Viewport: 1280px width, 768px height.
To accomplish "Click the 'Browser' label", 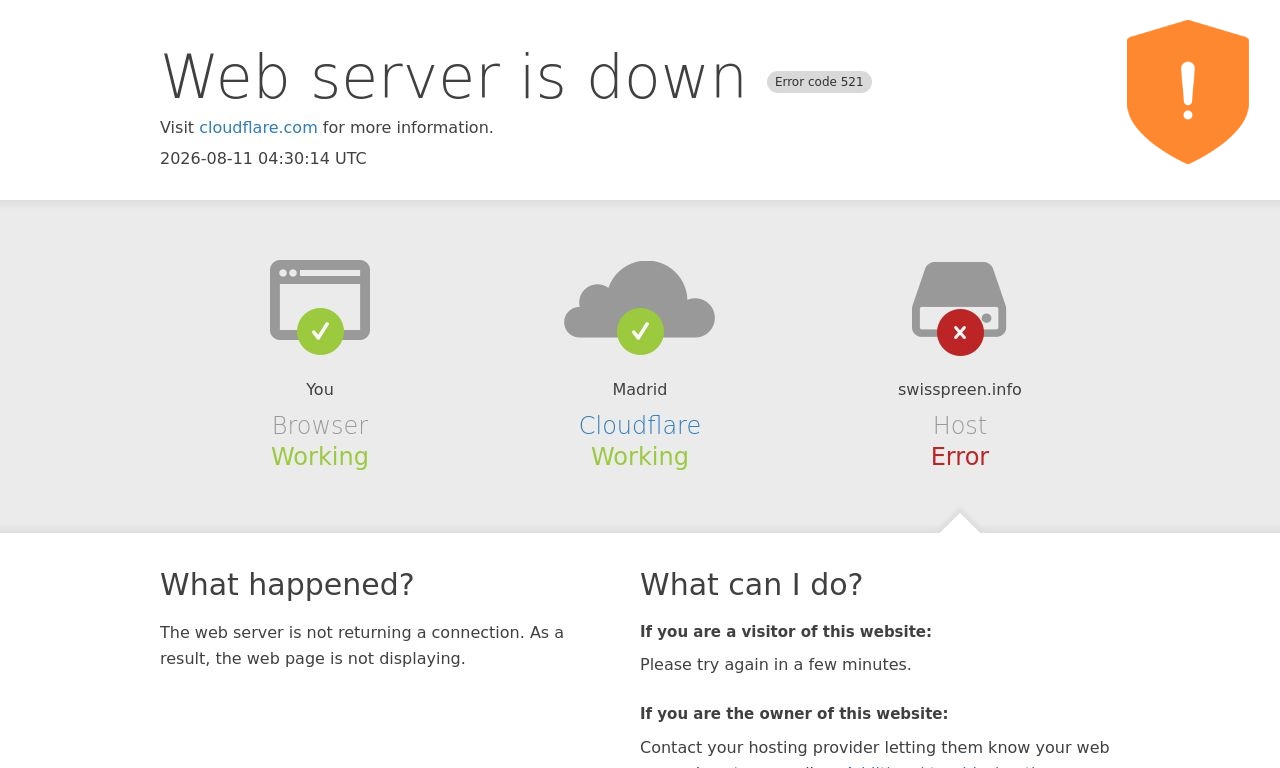I will pos(320,426).
